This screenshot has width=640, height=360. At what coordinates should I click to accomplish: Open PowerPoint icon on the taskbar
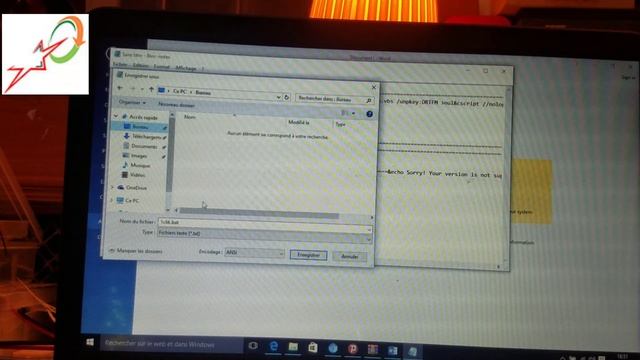click(353, 349)
